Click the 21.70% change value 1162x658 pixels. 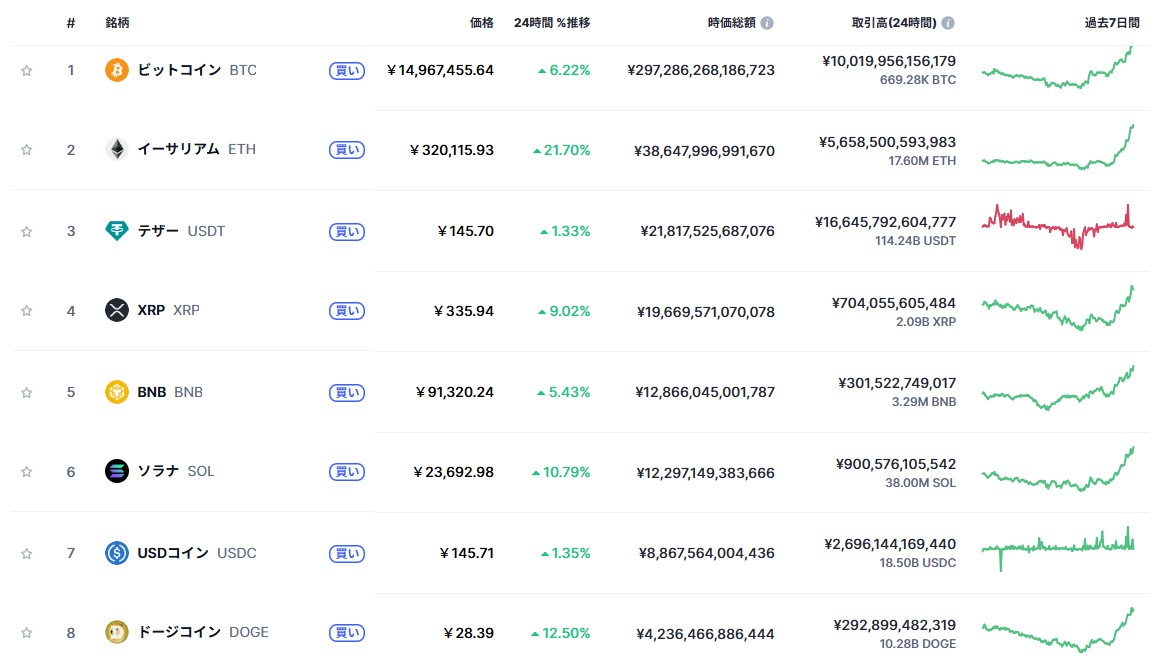(562, 150)
